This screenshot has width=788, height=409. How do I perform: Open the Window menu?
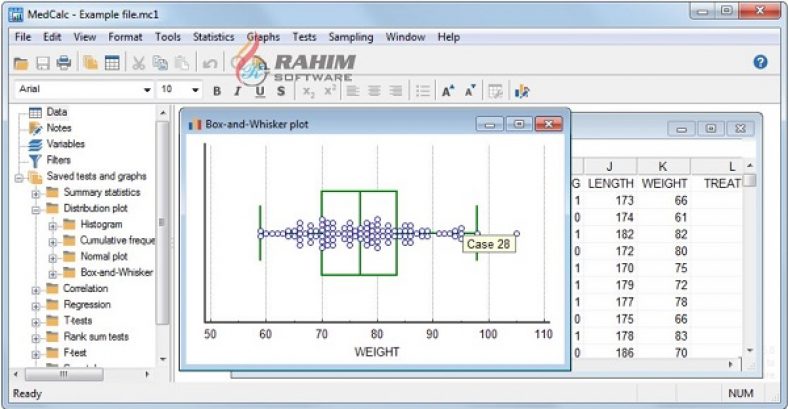click(x=405, y=37)
